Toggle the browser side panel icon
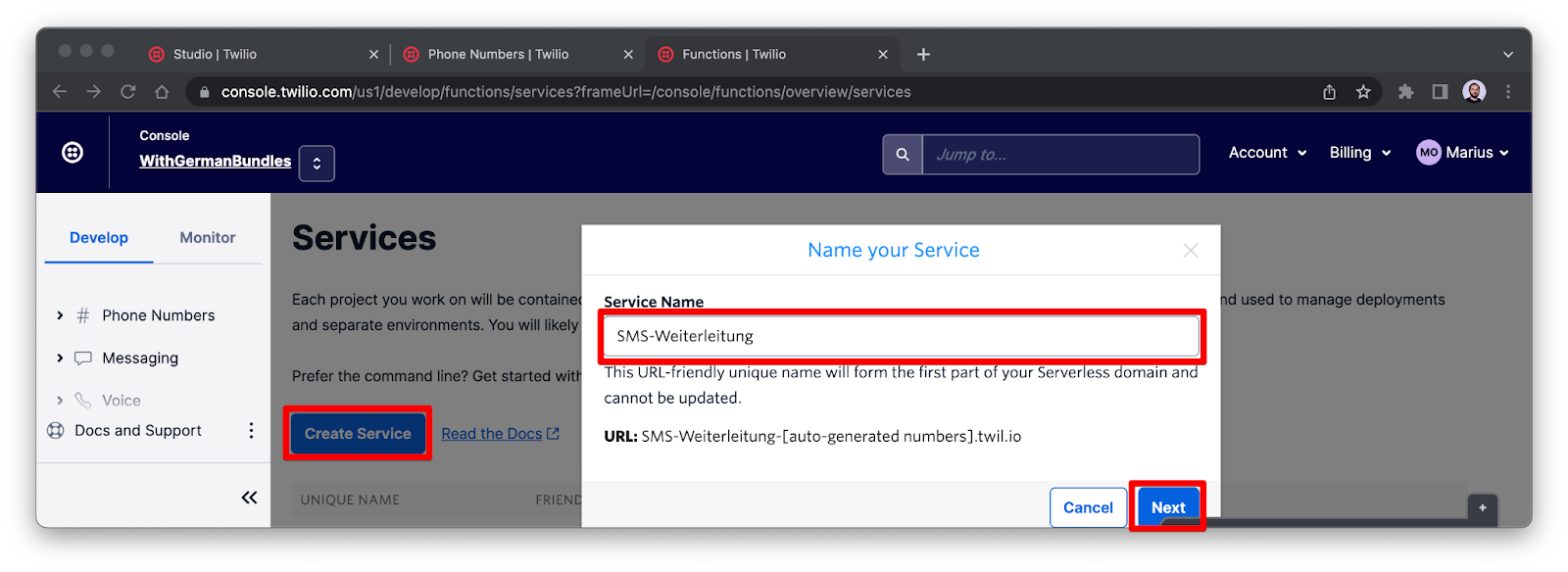This screenshot has height=572, width=1568. (1440, 92)
